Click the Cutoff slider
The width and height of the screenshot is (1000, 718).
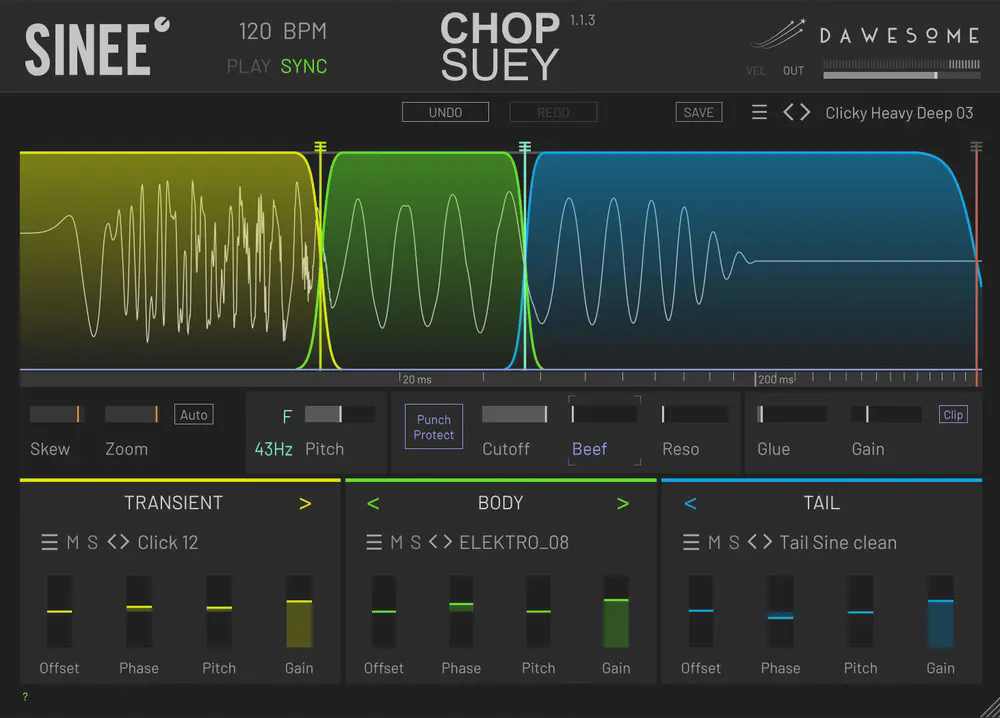click(514, 414)
